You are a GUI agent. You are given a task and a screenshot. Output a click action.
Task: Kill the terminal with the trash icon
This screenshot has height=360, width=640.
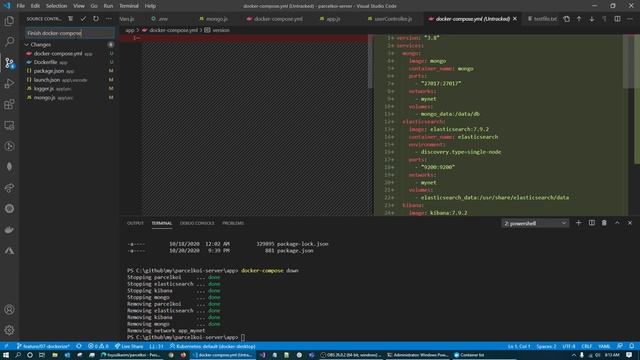(604, 223)
